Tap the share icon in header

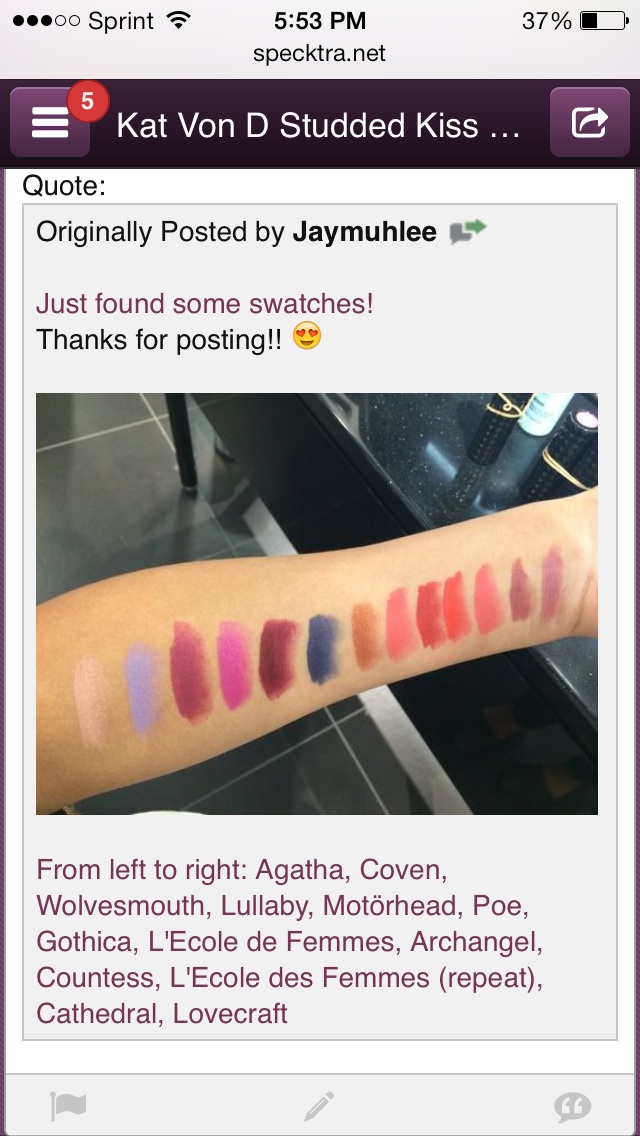click(x=589, y=122)
